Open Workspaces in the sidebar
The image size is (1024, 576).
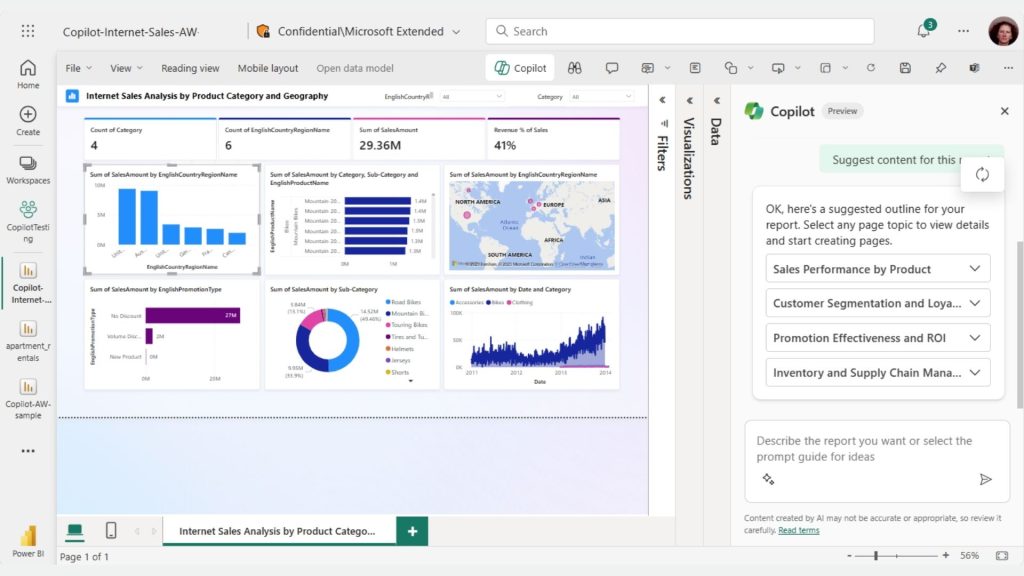click(x=27, y=169)
